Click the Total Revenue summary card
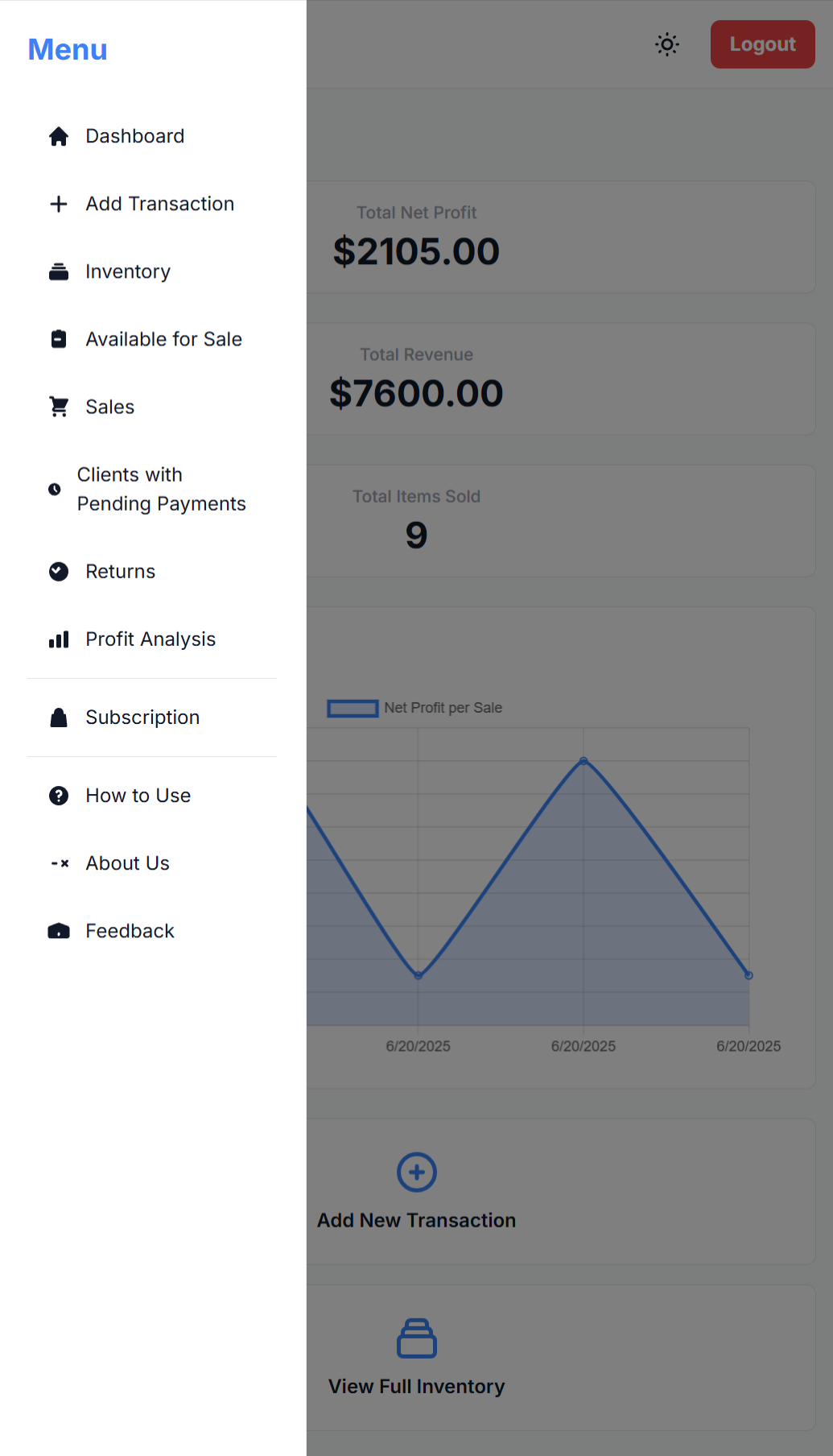The width and height of the screenshot is (833, 1456). [x=561, y=379]
